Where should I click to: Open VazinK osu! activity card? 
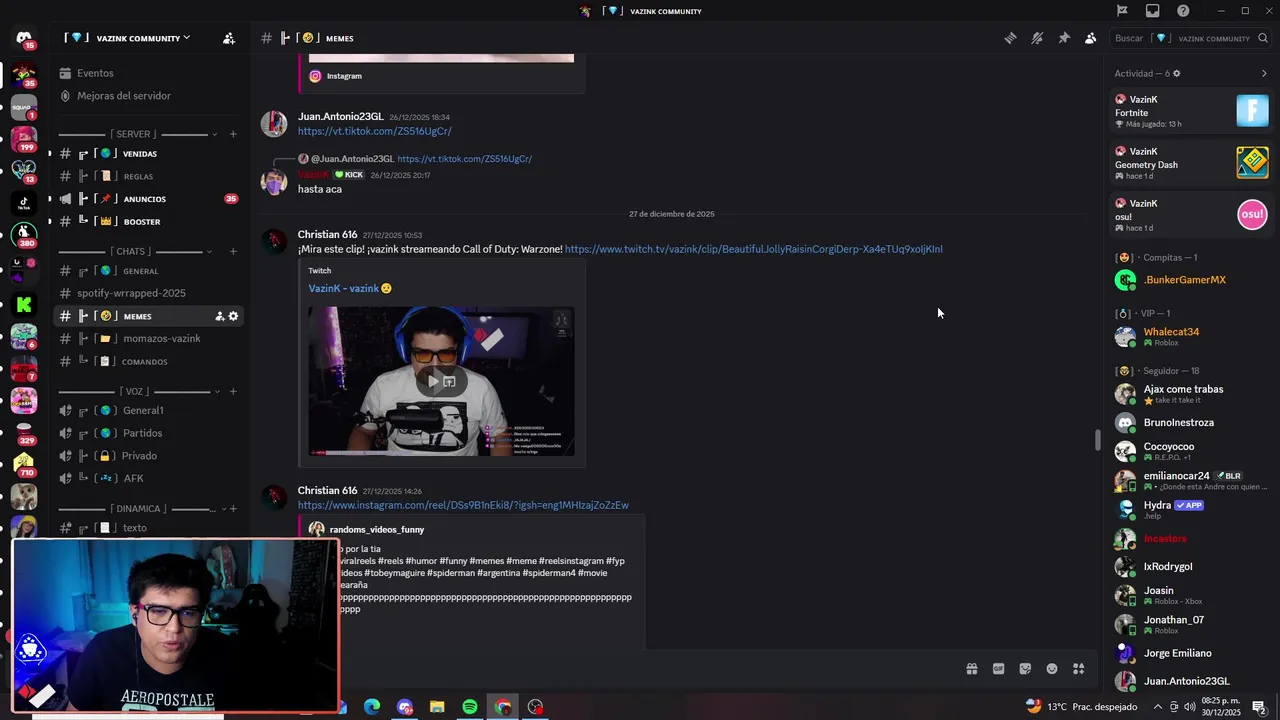tap(1191, 215)
